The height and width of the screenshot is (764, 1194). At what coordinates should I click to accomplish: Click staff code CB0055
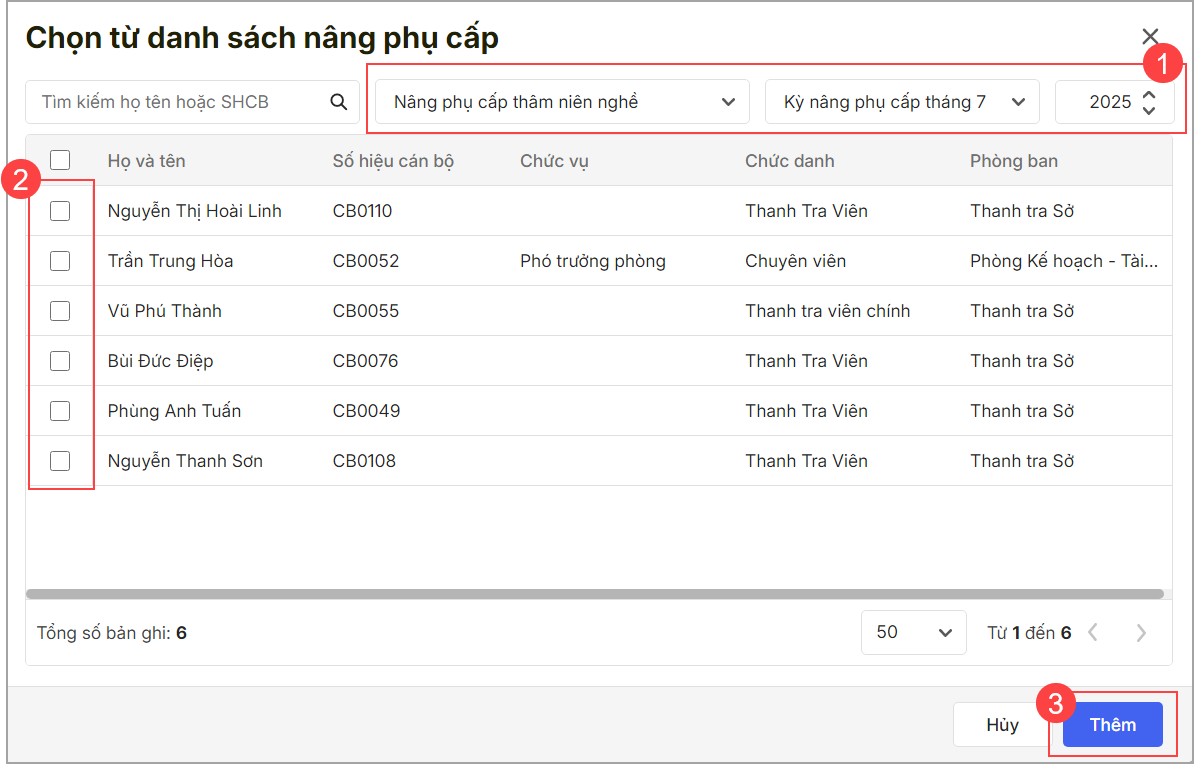(x=366, y=311)
